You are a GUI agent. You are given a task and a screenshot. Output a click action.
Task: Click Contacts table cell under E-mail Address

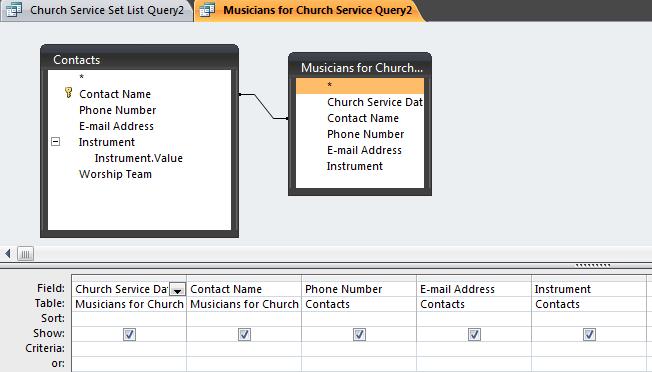(x=474, y=304)
